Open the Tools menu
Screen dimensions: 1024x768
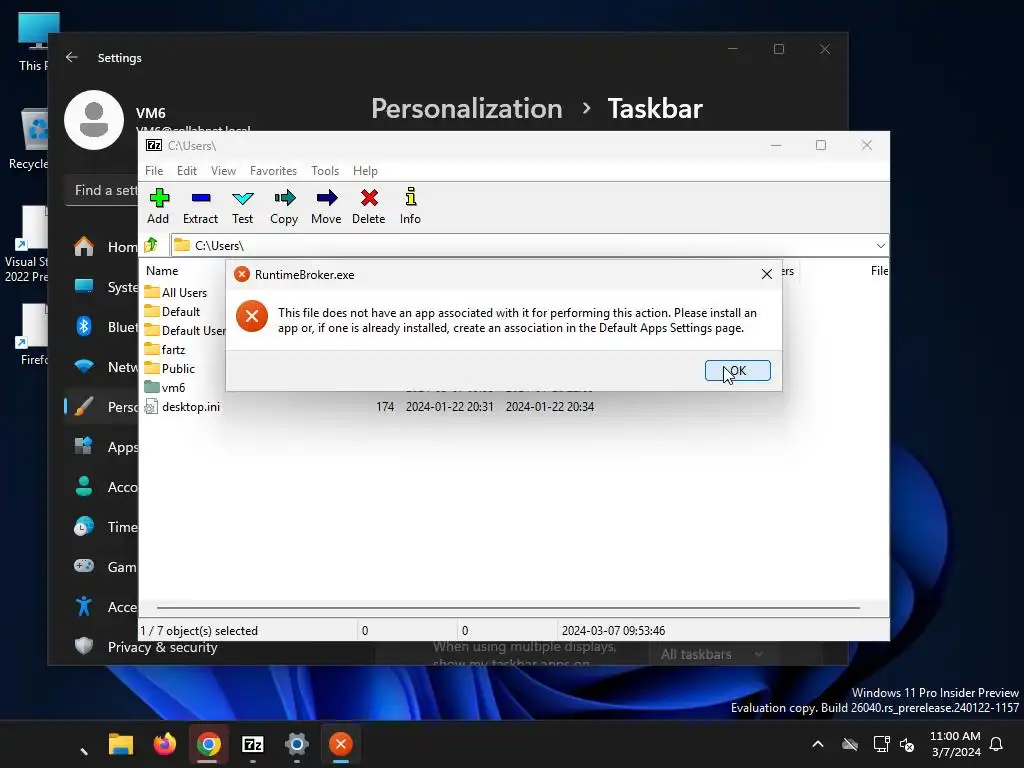point(325,170)
